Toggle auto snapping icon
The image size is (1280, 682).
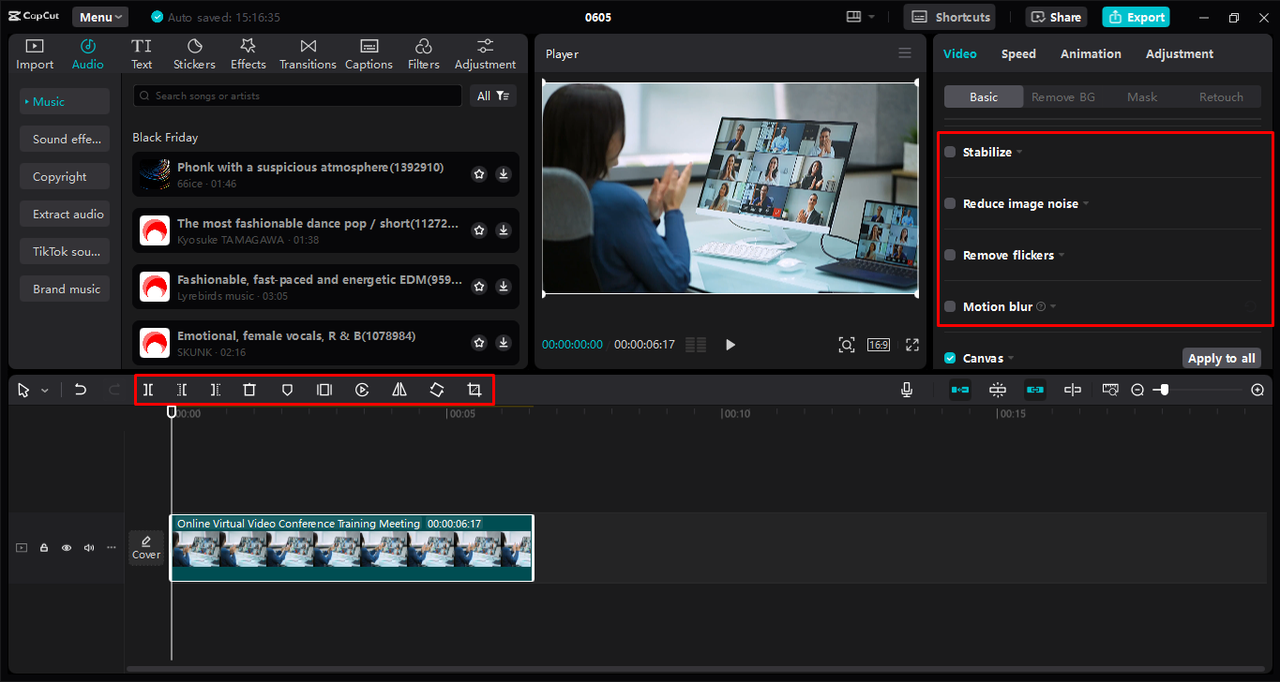pos(997,390)
